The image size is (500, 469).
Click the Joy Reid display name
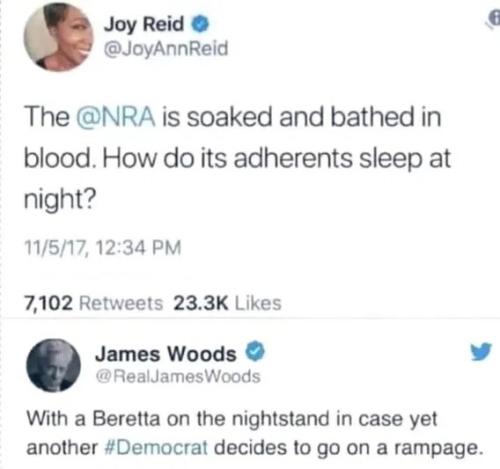click(x=144, y=24)
